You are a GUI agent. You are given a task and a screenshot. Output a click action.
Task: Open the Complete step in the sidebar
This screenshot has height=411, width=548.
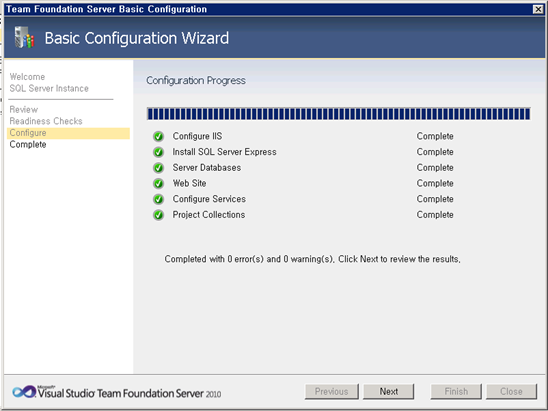(x=28, y=144)
